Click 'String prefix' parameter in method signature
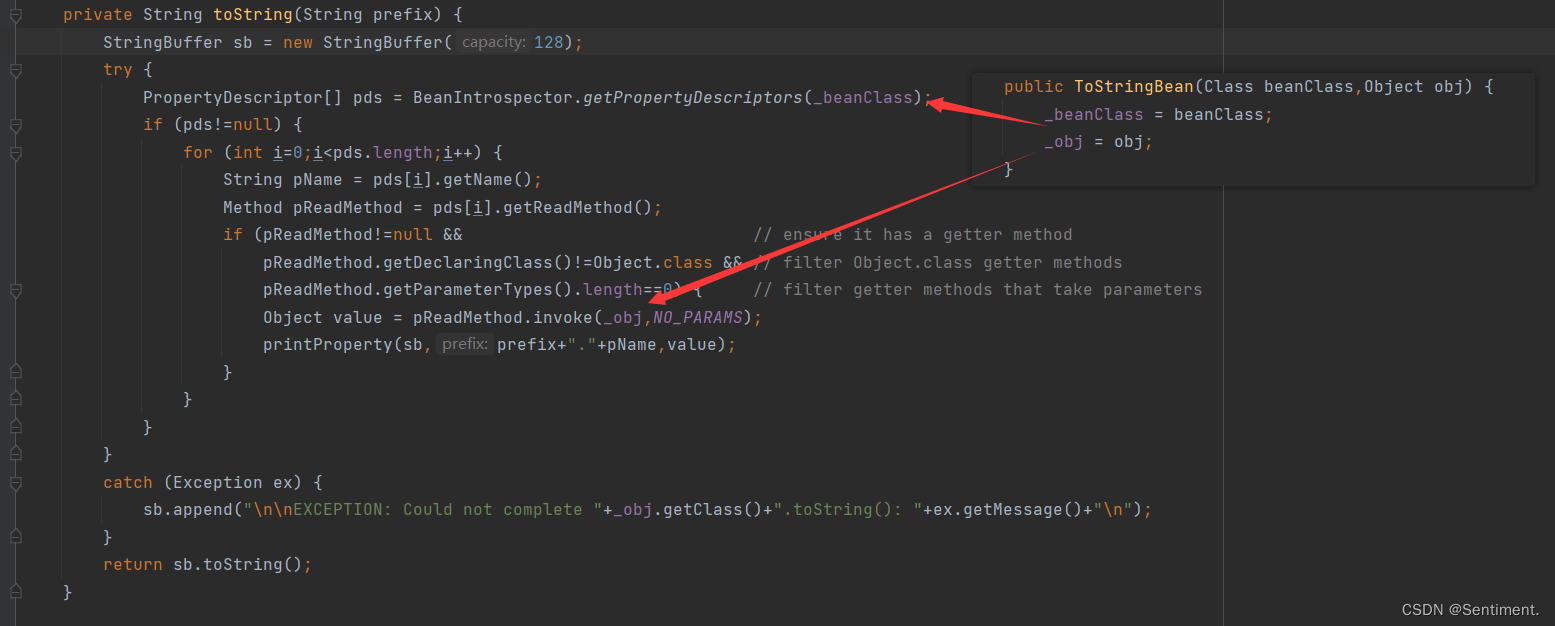Screen dimensions: 1555x626 coord(368,15)
